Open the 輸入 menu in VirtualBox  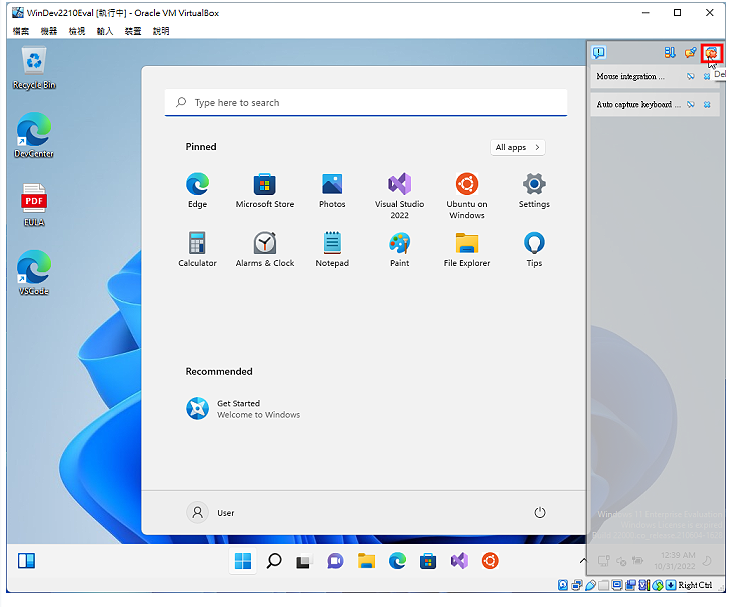[105, 31]
